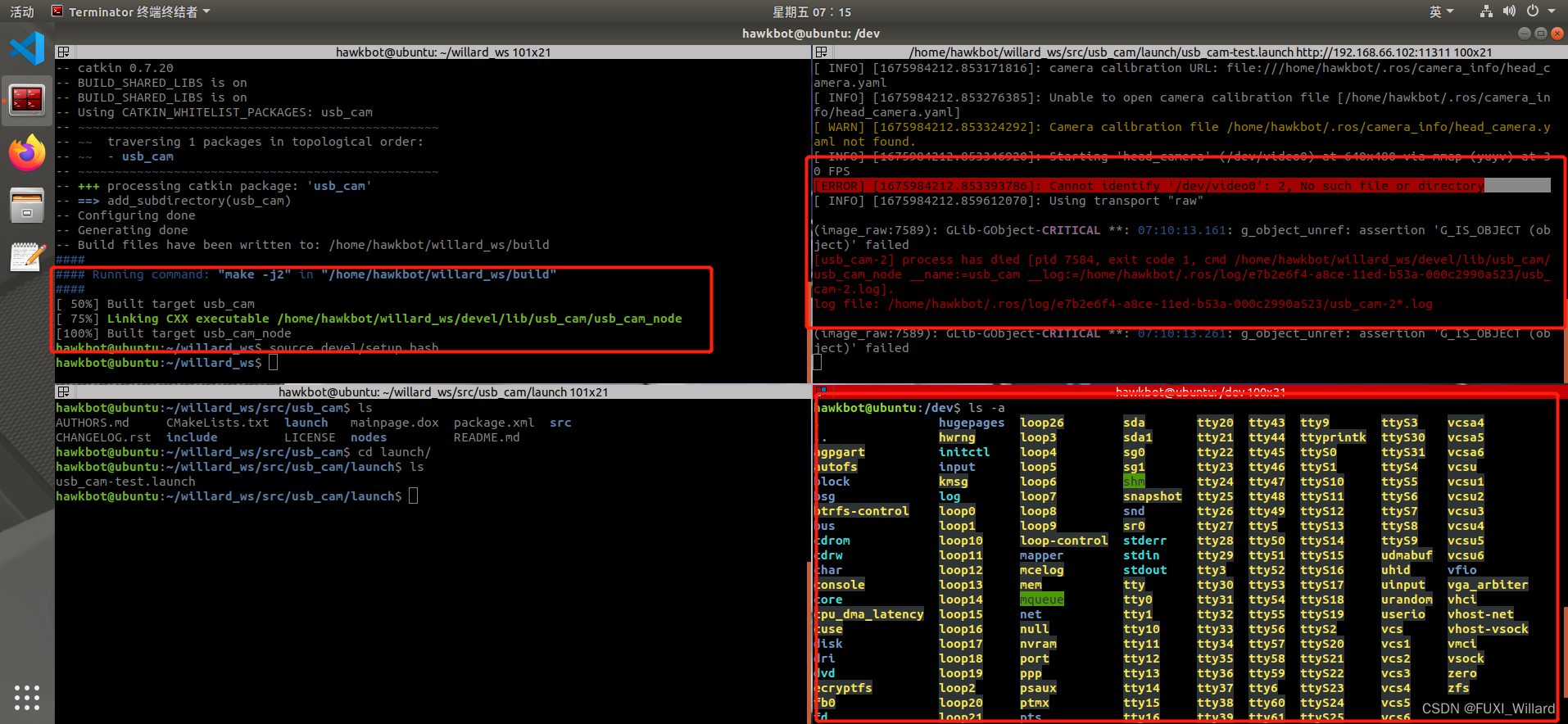Click the network status icon
The width and height of the screenshot is (1568, 724).
click(1486, 11)
